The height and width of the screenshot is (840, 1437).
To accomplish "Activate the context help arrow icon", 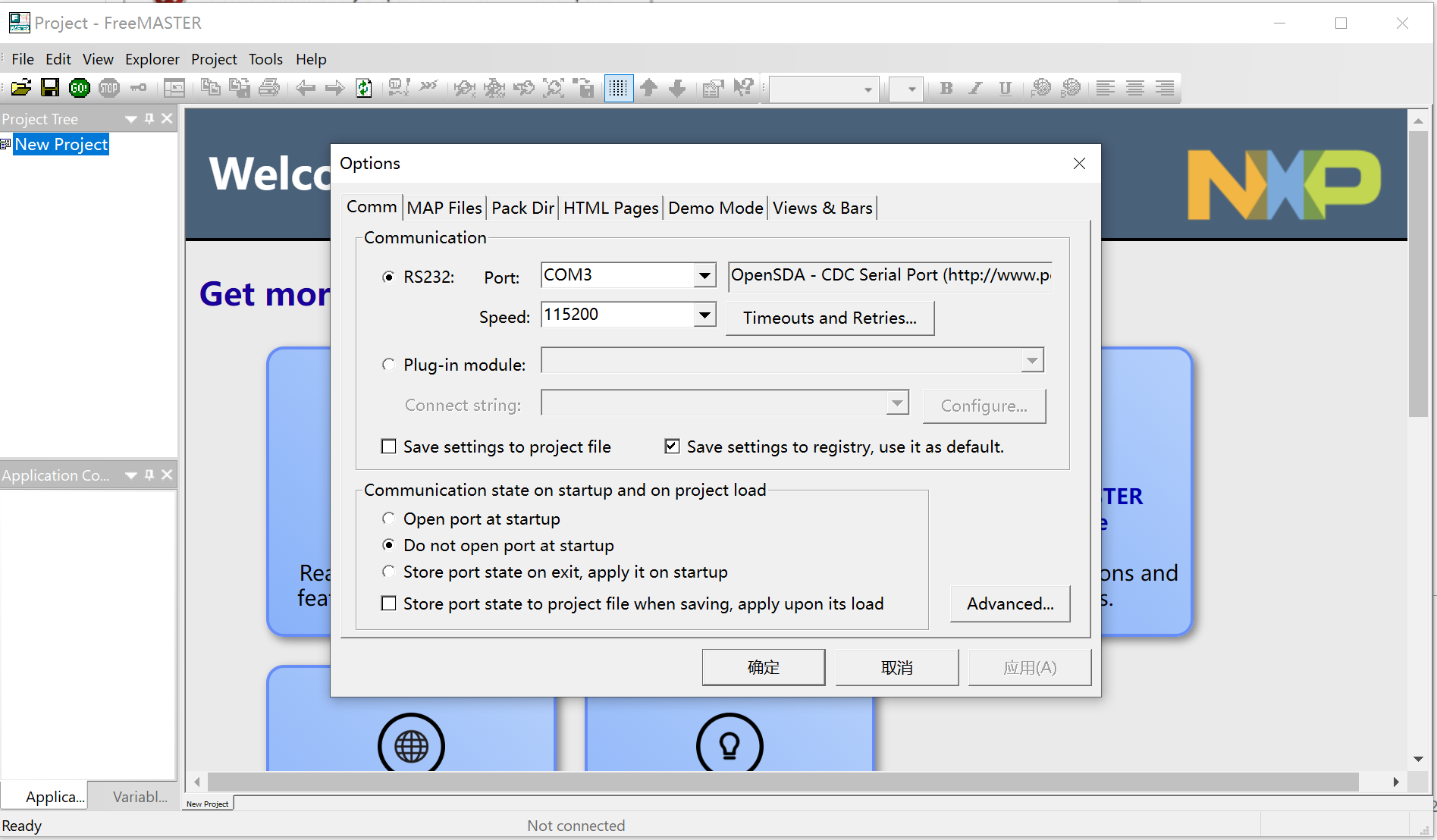I will 742,88.
